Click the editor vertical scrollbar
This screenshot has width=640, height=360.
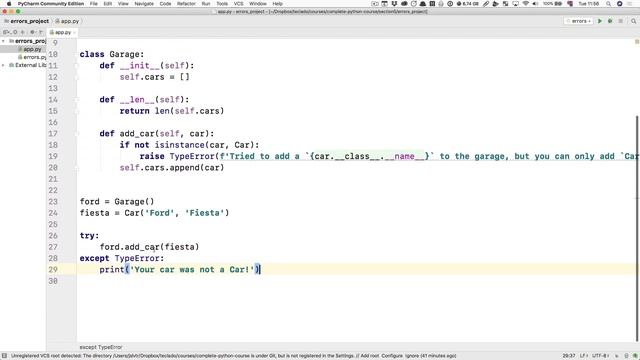click(x=637, y=229)
